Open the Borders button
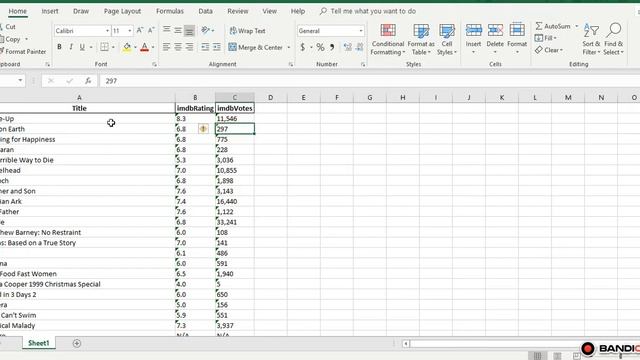The image size is (640, 360). (x=104, y=47)
